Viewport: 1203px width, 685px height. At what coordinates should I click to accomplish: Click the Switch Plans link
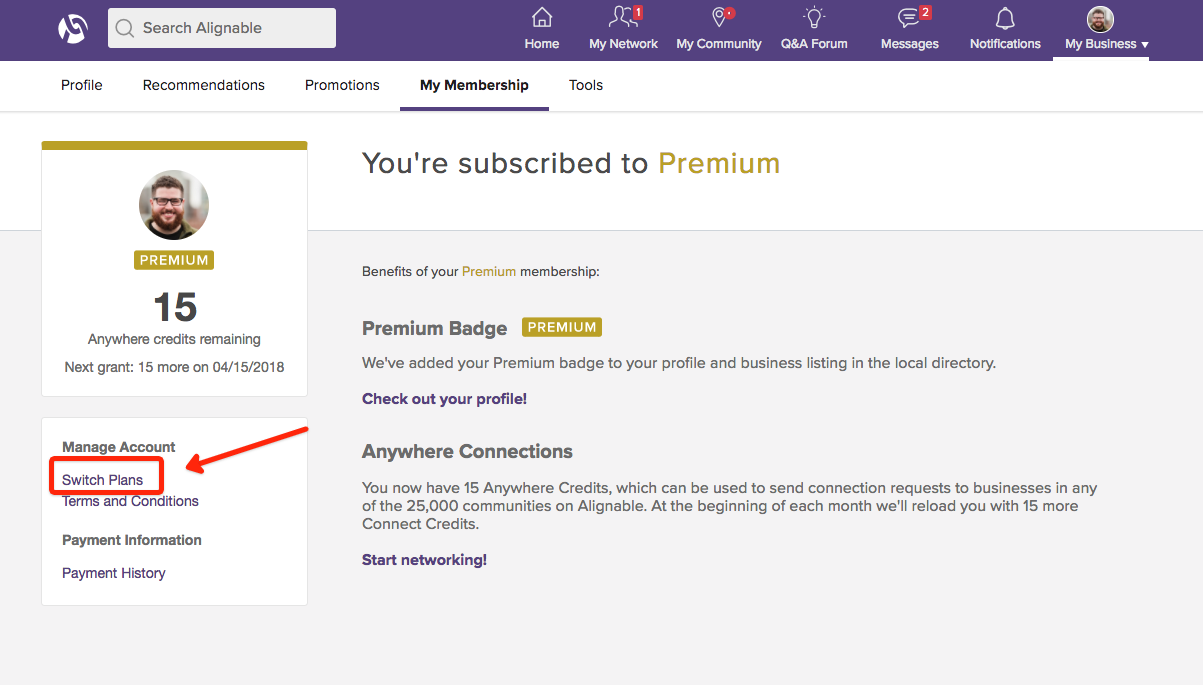pyautogui.click(x=102, y=480)
